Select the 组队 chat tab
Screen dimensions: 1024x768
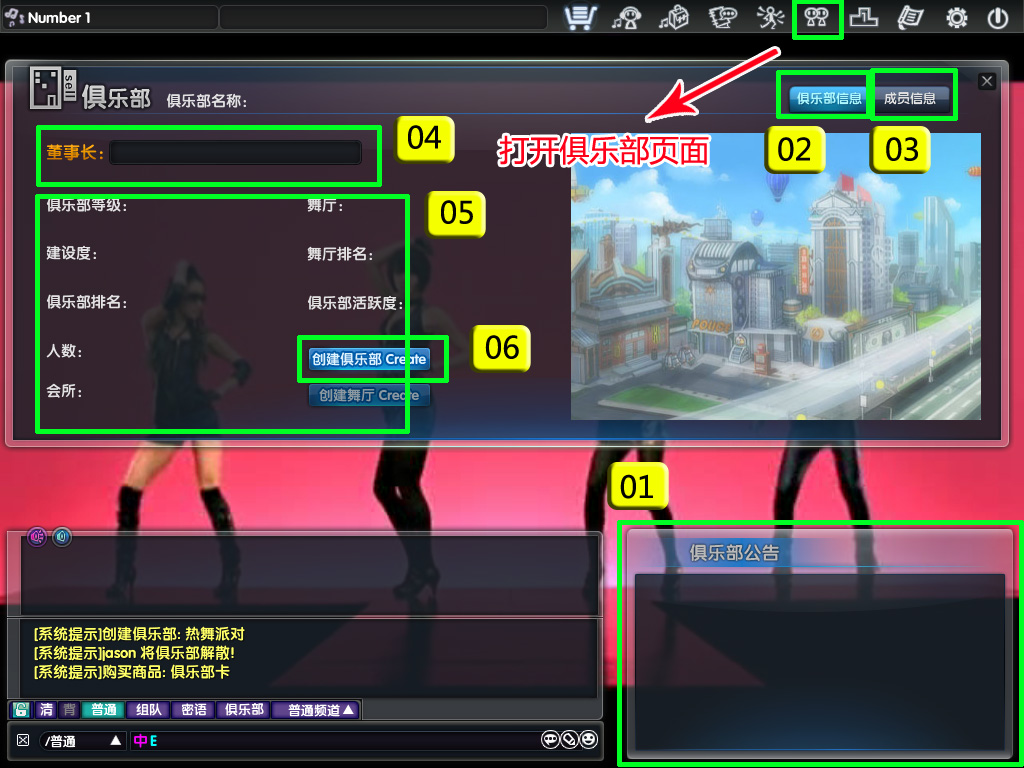pyautogui.click(x=147, y=710)
